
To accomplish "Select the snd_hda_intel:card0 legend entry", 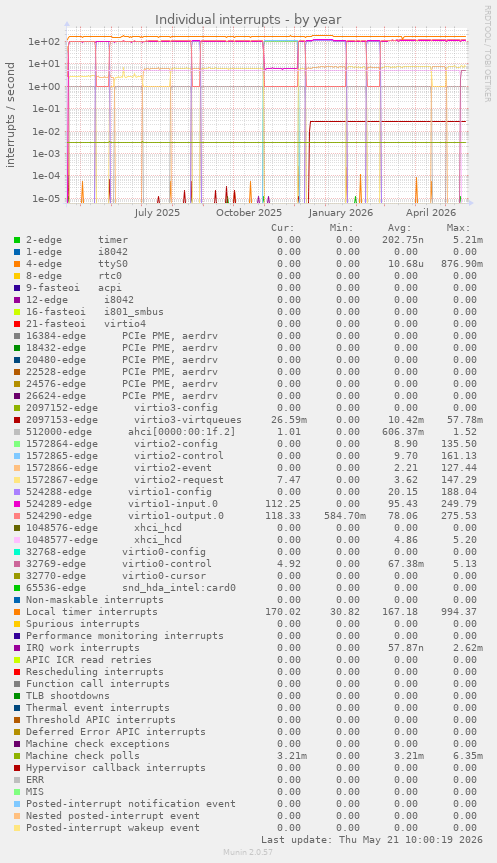I will (x=179, y=588).
